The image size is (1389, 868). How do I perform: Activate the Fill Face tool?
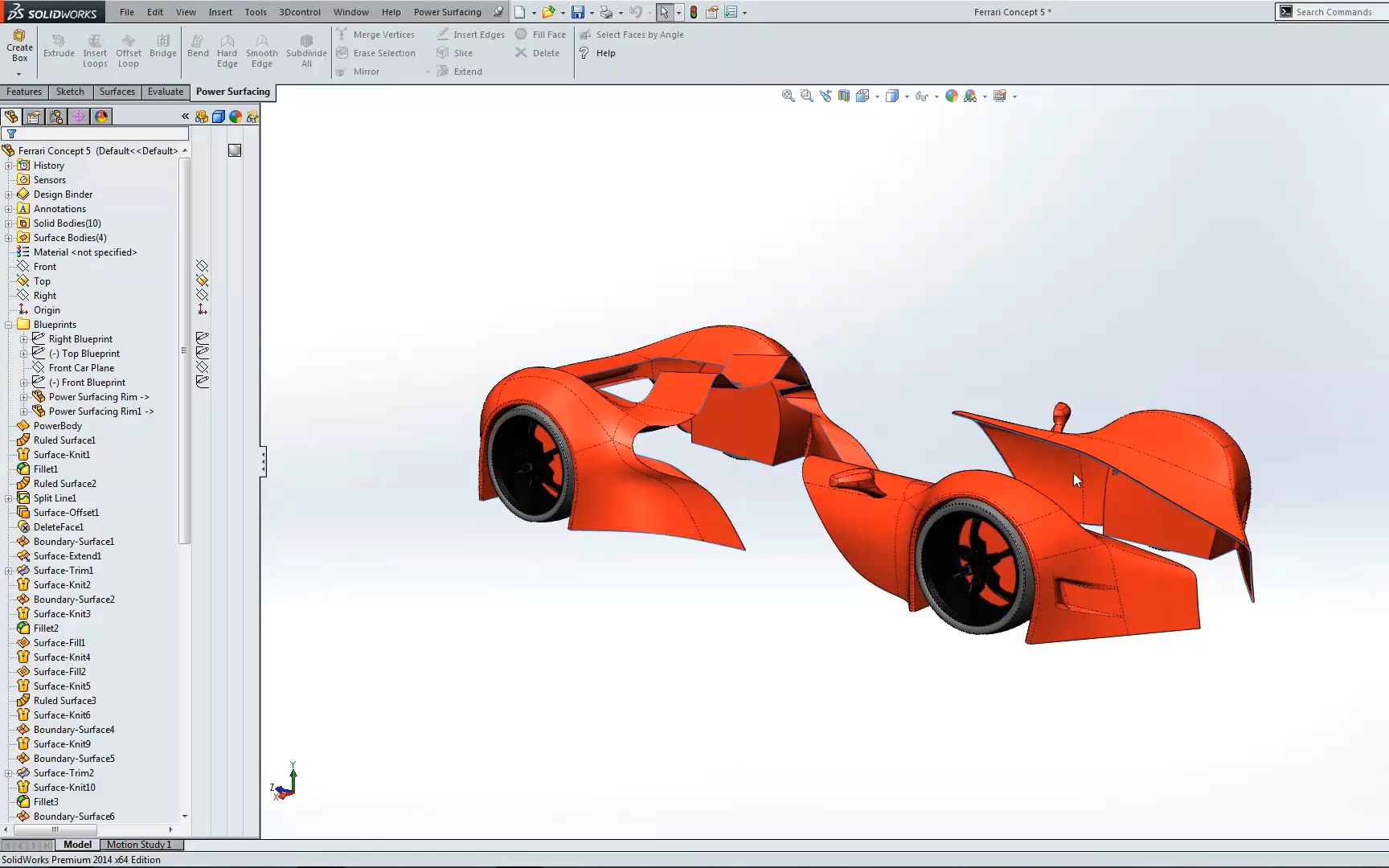tap(540, 34)
